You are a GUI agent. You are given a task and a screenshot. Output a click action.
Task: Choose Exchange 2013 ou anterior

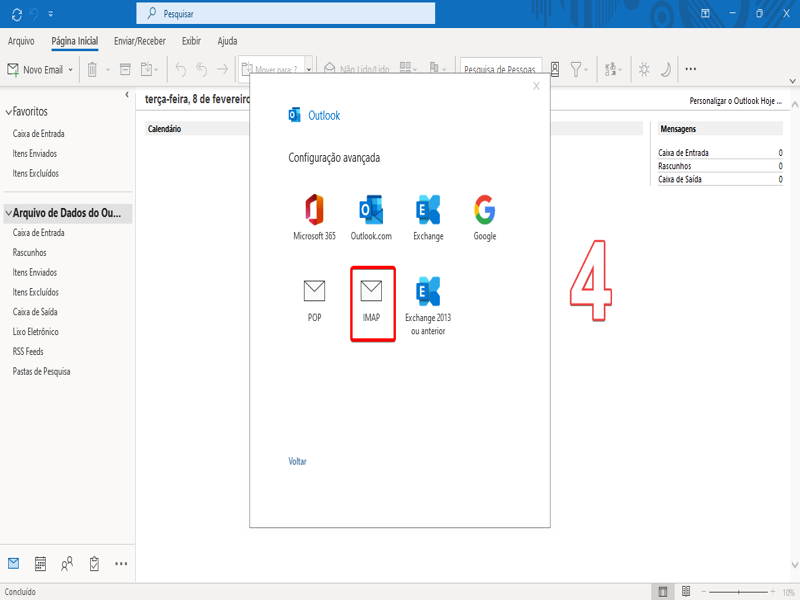(428, 306)
